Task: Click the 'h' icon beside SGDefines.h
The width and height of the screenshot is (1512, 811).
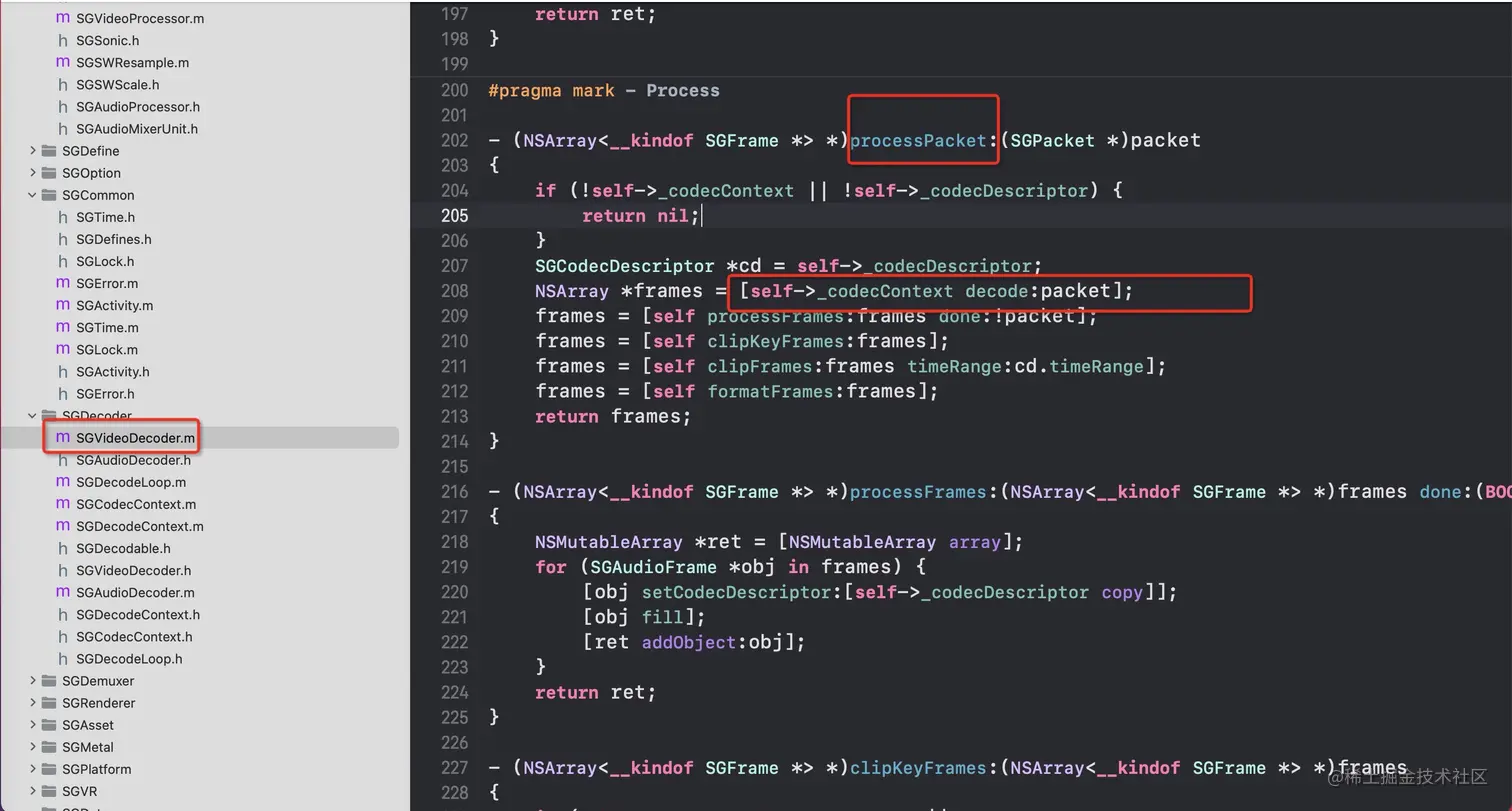Action: coord(63,239)
